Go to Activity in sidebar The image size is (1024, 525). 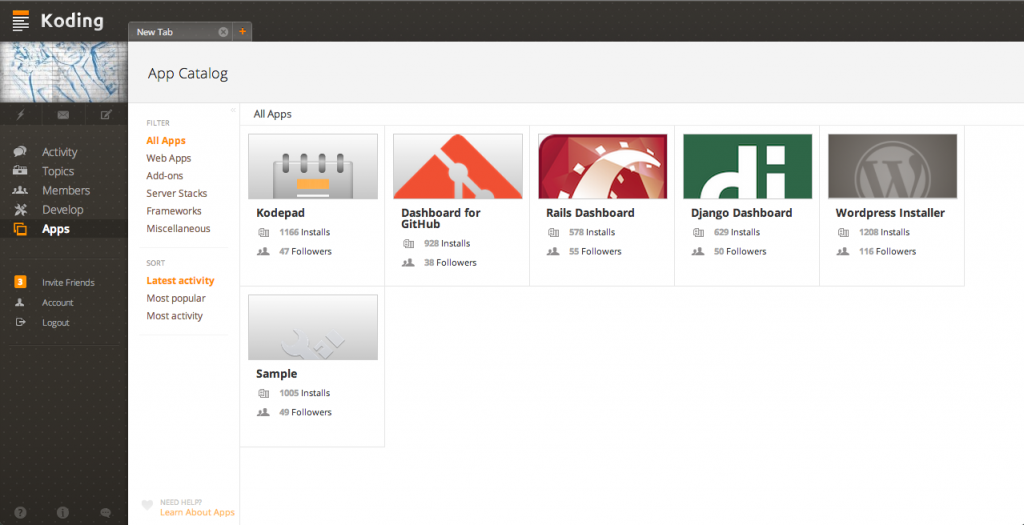(x=59, y=152)
